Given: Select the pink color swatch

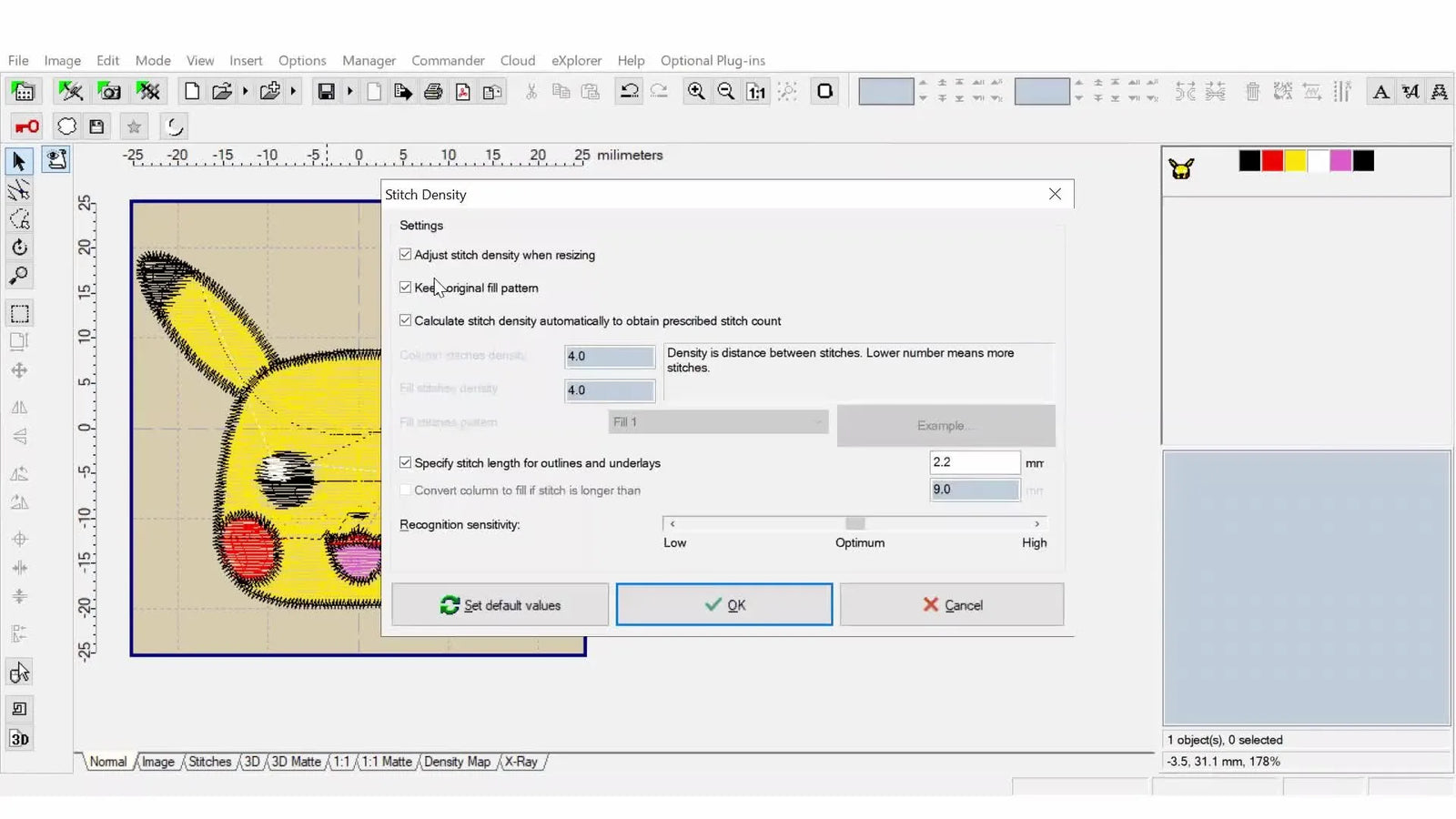Looking at the screenshot, I should tap(1340, 161).
